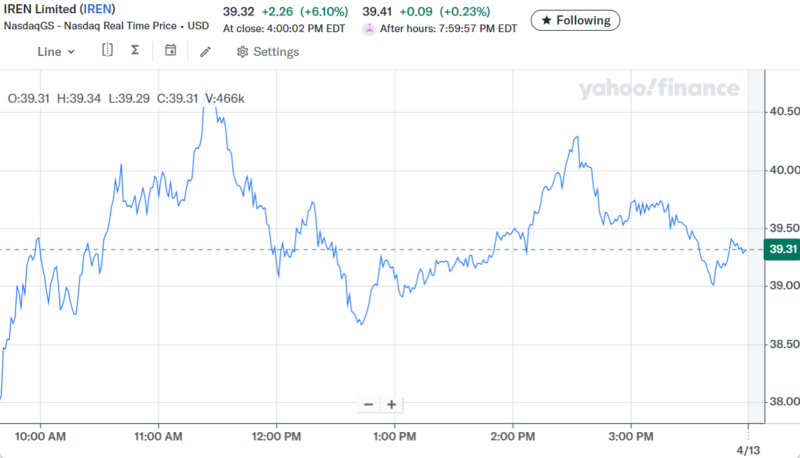The image size is (800, 458).
Task: Click the Yahoo Finance watermark logo
Action: [658, 90]
